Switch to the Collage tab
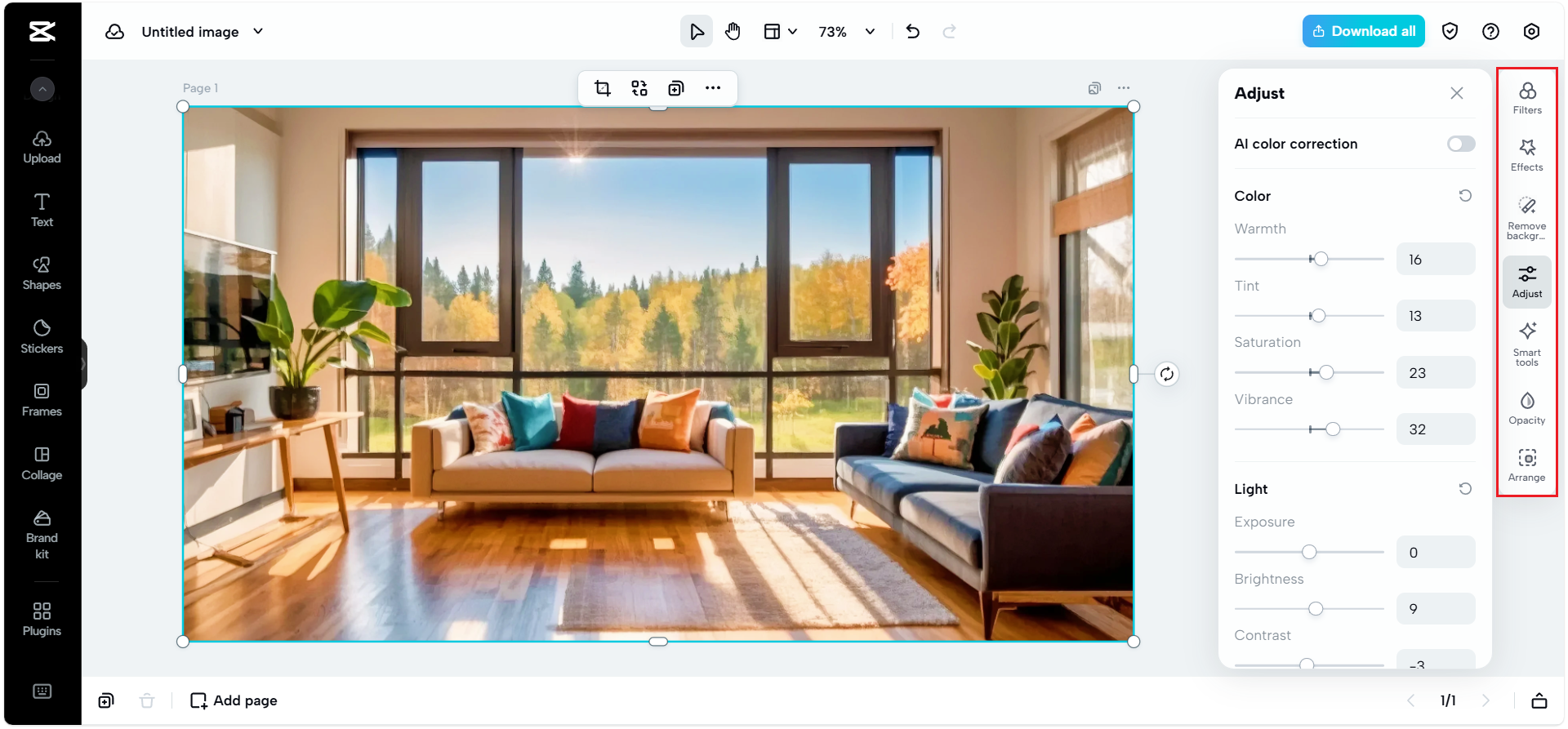 pyautogui.click(x=42, y=463)
